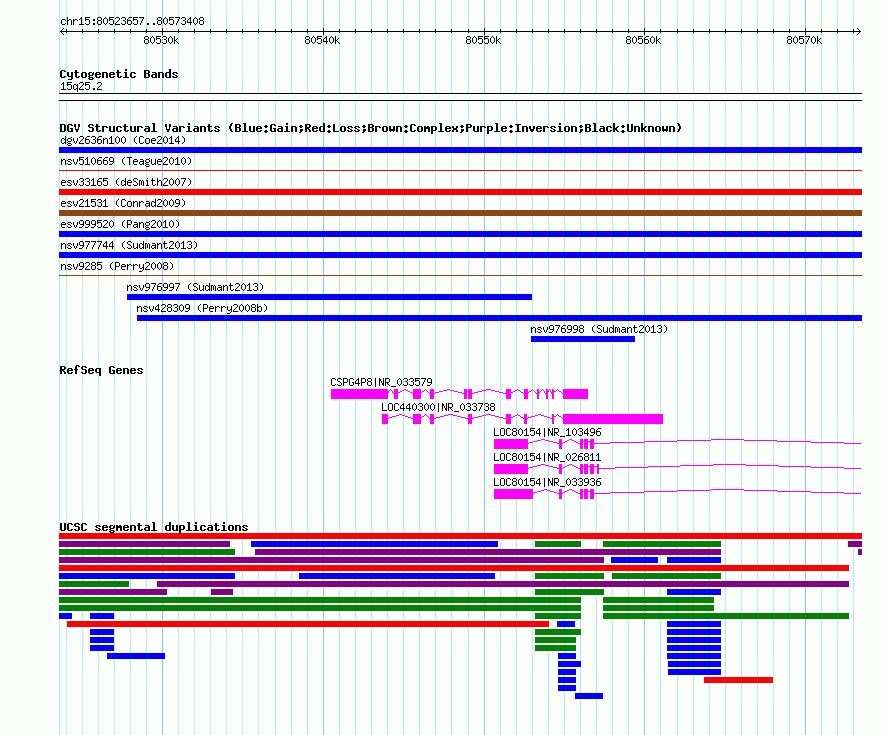Click the first wide exon of CSPG4P8
This screenshot has height=735, width=890.
pos(359,394)
